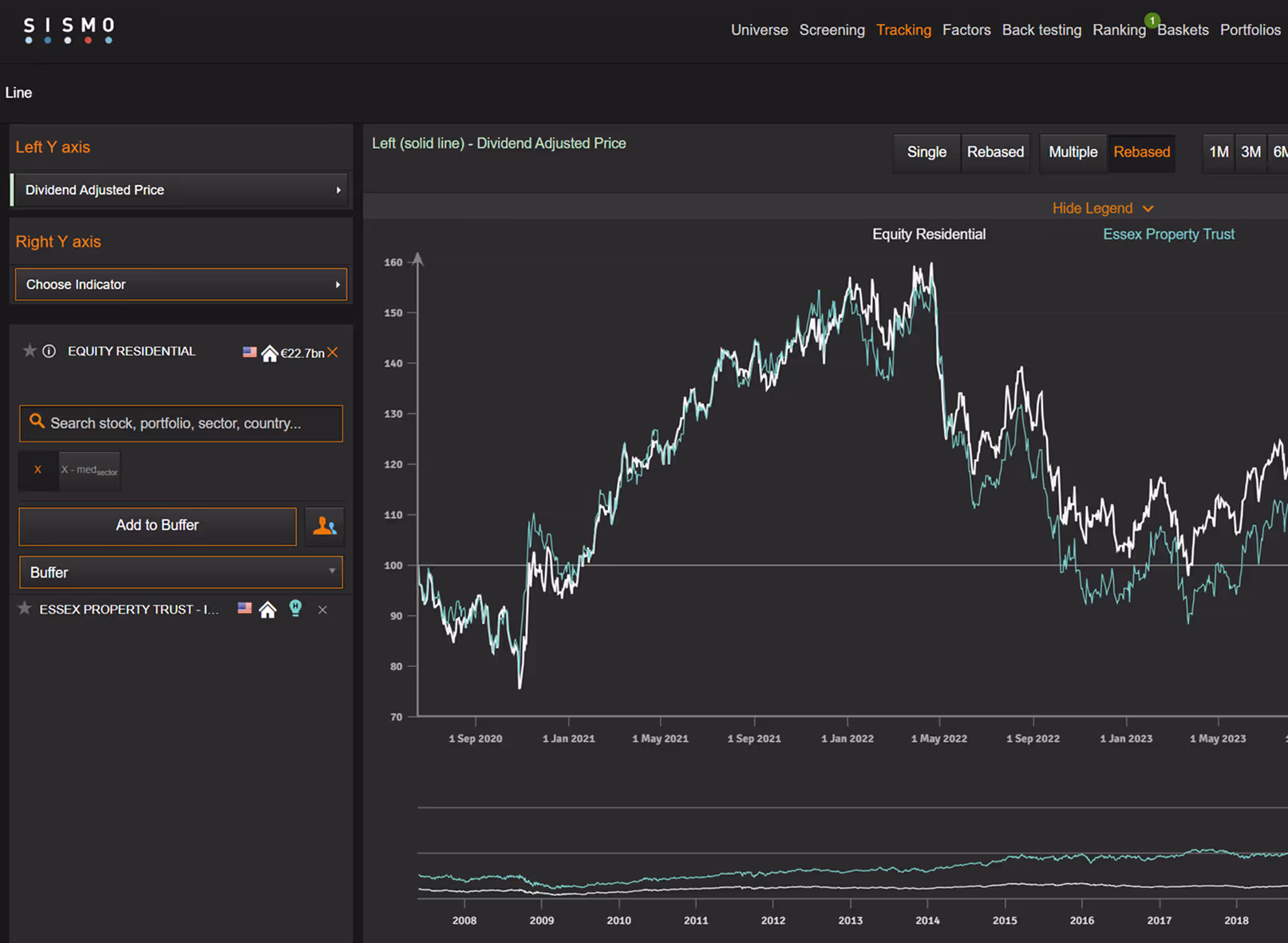
Task: Switch chart to Multiple mode
Action: pos(1073,152)
